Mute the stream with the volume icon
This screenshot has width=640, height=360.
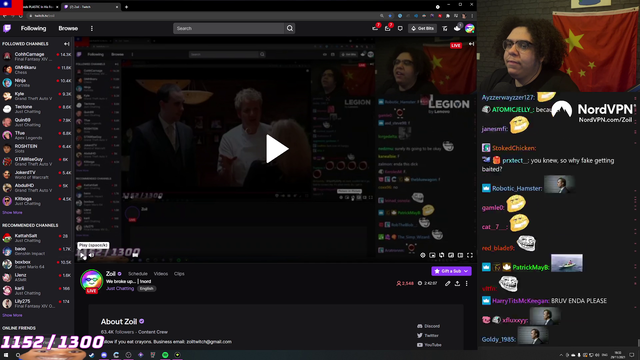click(x=92, y=256)
